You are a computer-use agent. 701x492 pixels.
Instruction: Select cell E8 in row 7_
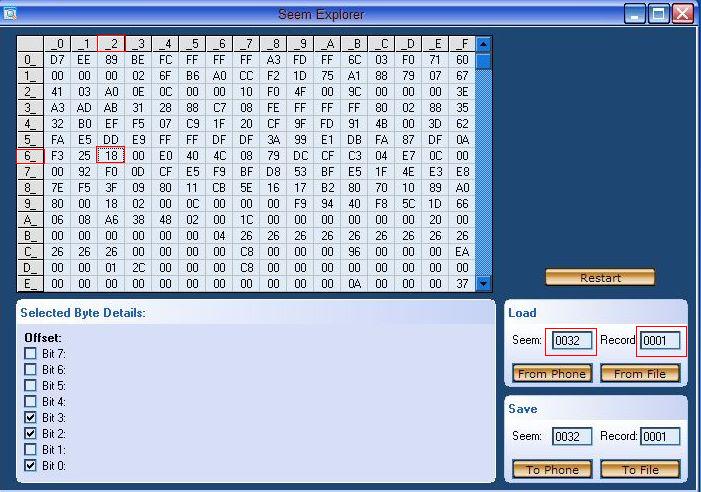(462, 172)
